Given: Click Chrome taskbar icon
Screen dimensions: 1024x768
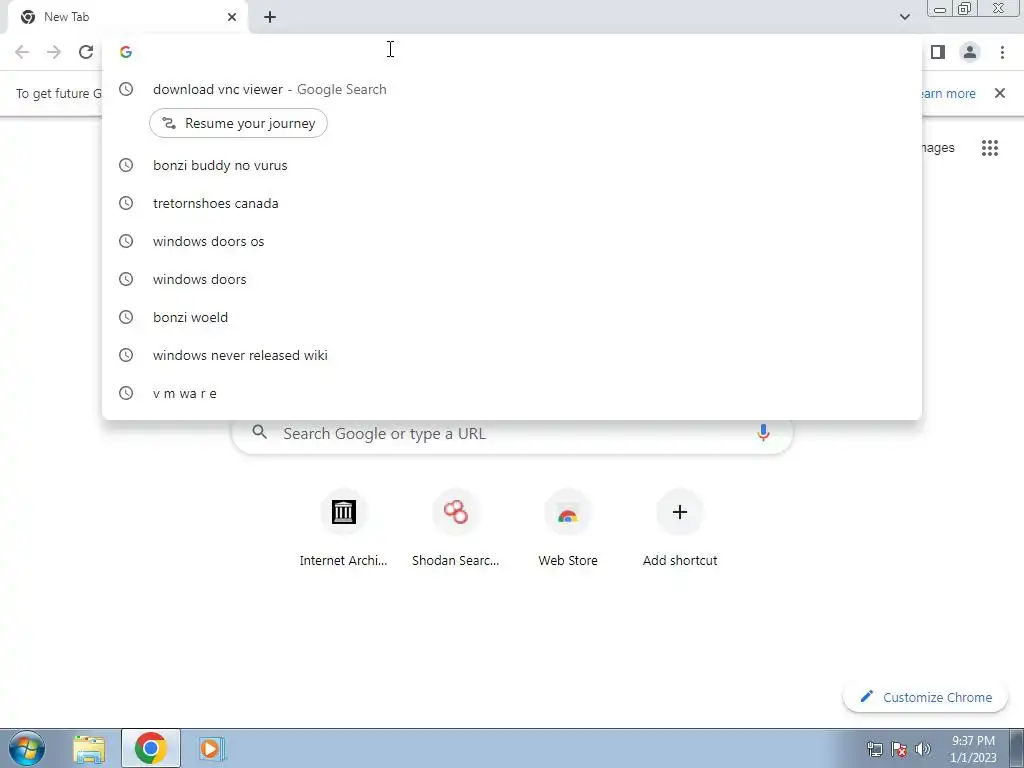Looking at the screenshot, I should coord(150,748).
